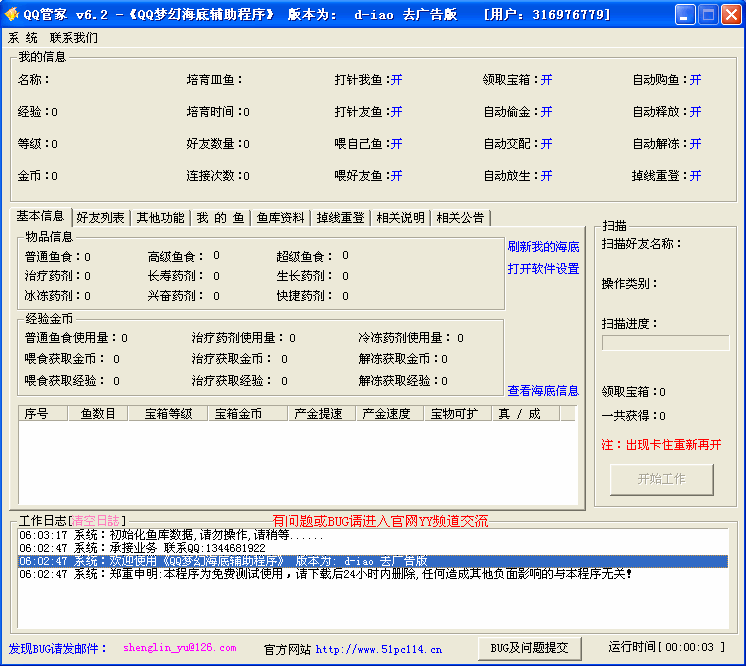Select log entry 承接业务 联系QQ:1344681922

pos(373,548)
